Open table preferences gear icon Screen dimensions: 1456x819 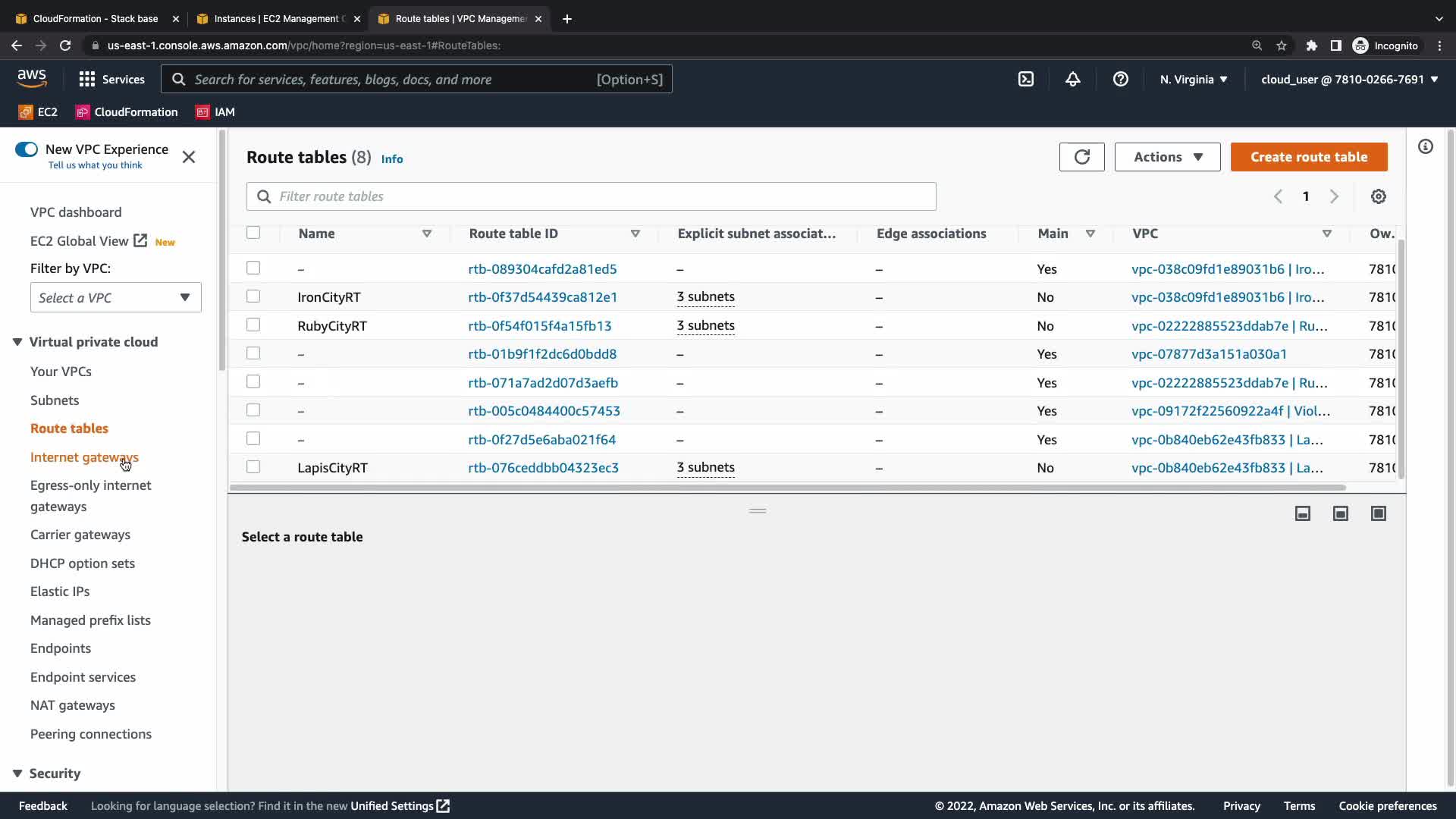[1378, 196]
